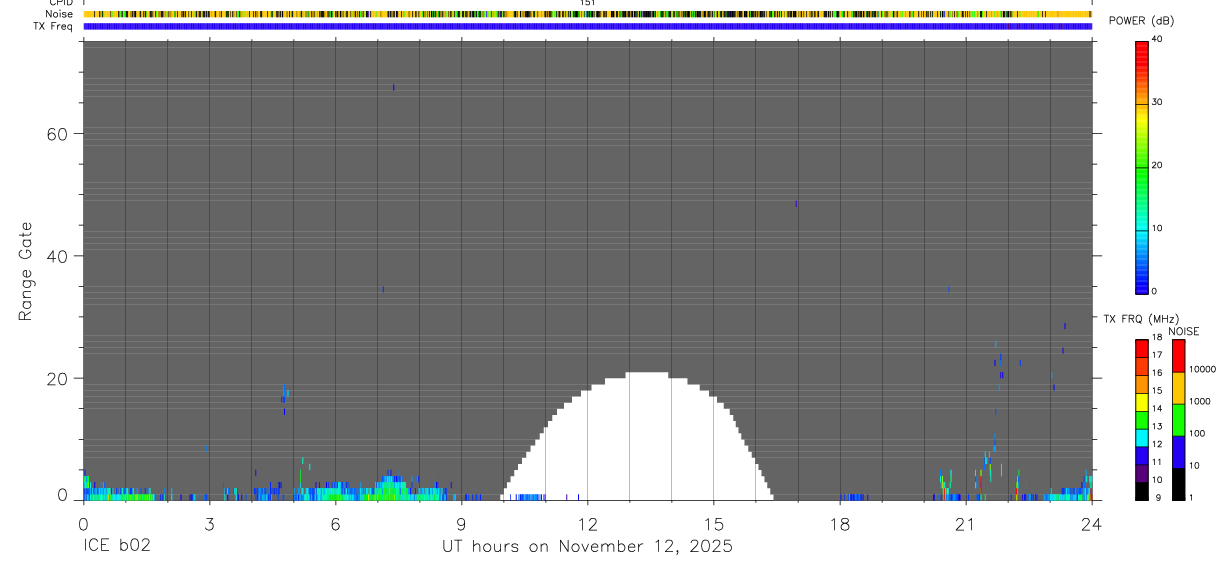Click the 10000 label on NOISE scale

(x=1202, y=369)
